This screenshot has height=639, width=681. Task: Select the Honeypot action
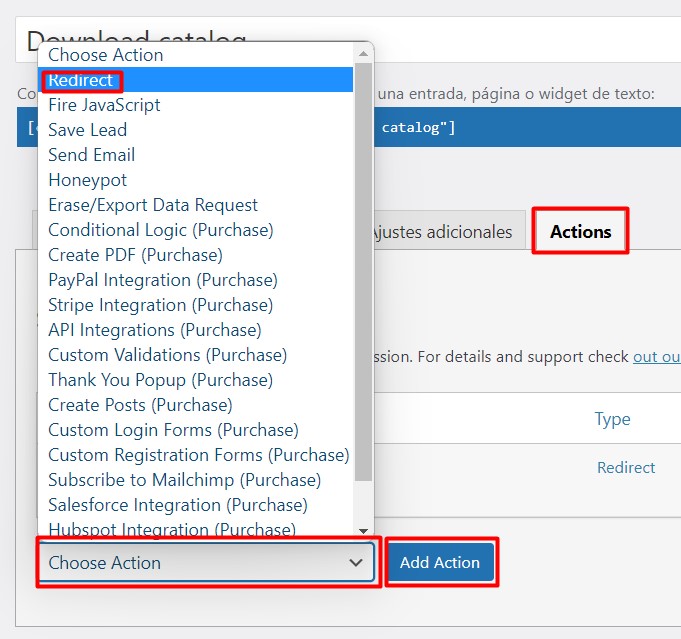click(87, 180)
